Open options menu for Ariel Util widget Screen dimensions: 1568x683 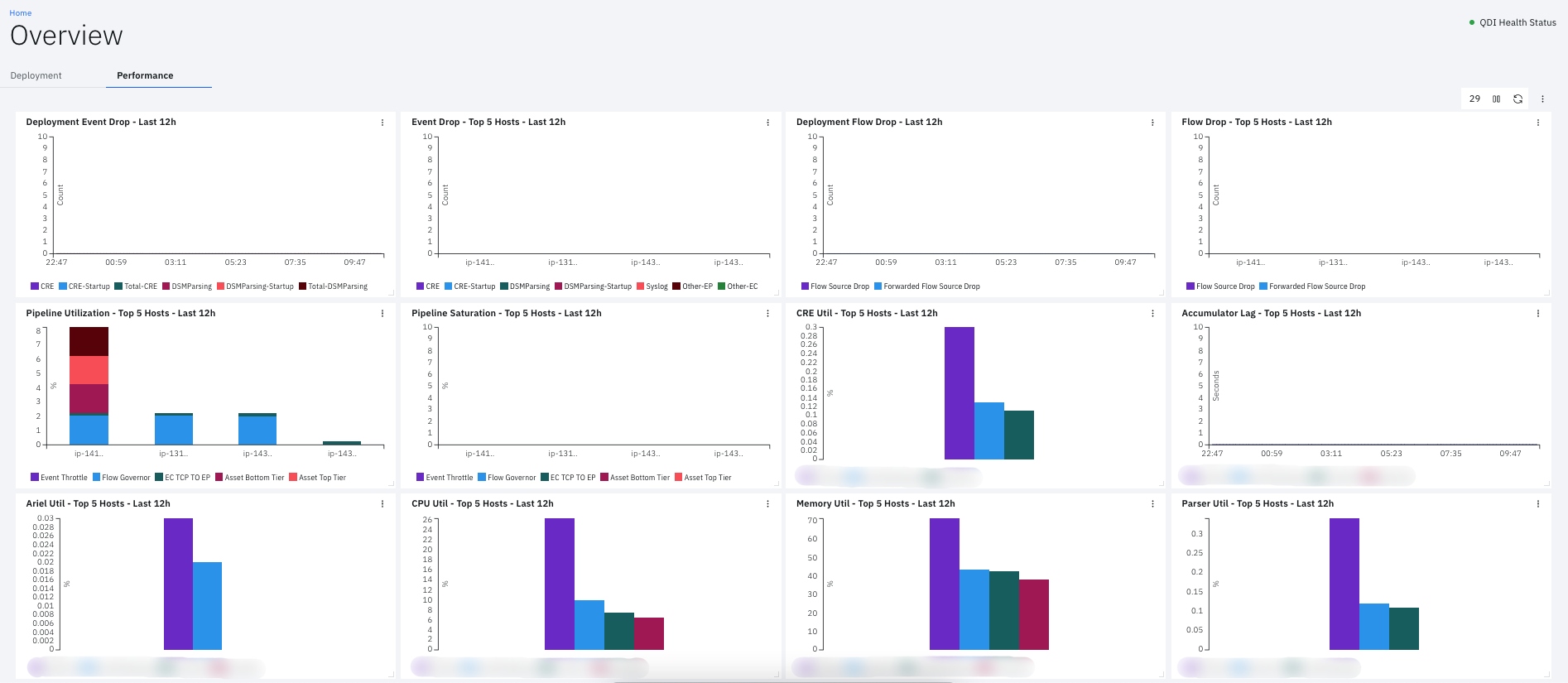[x=382, y=504]
